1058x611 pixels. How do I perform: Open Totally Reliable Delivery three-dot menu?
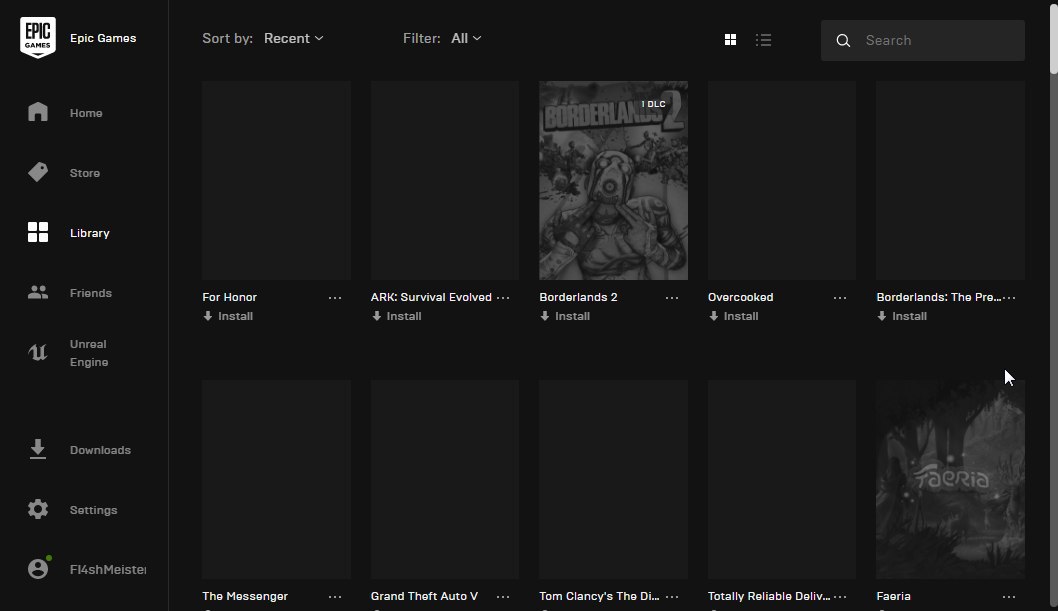[839, 596]
